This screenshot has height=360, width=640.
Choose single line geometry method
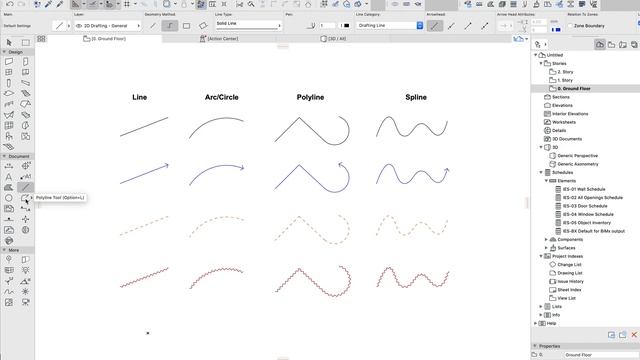[153, 26]
